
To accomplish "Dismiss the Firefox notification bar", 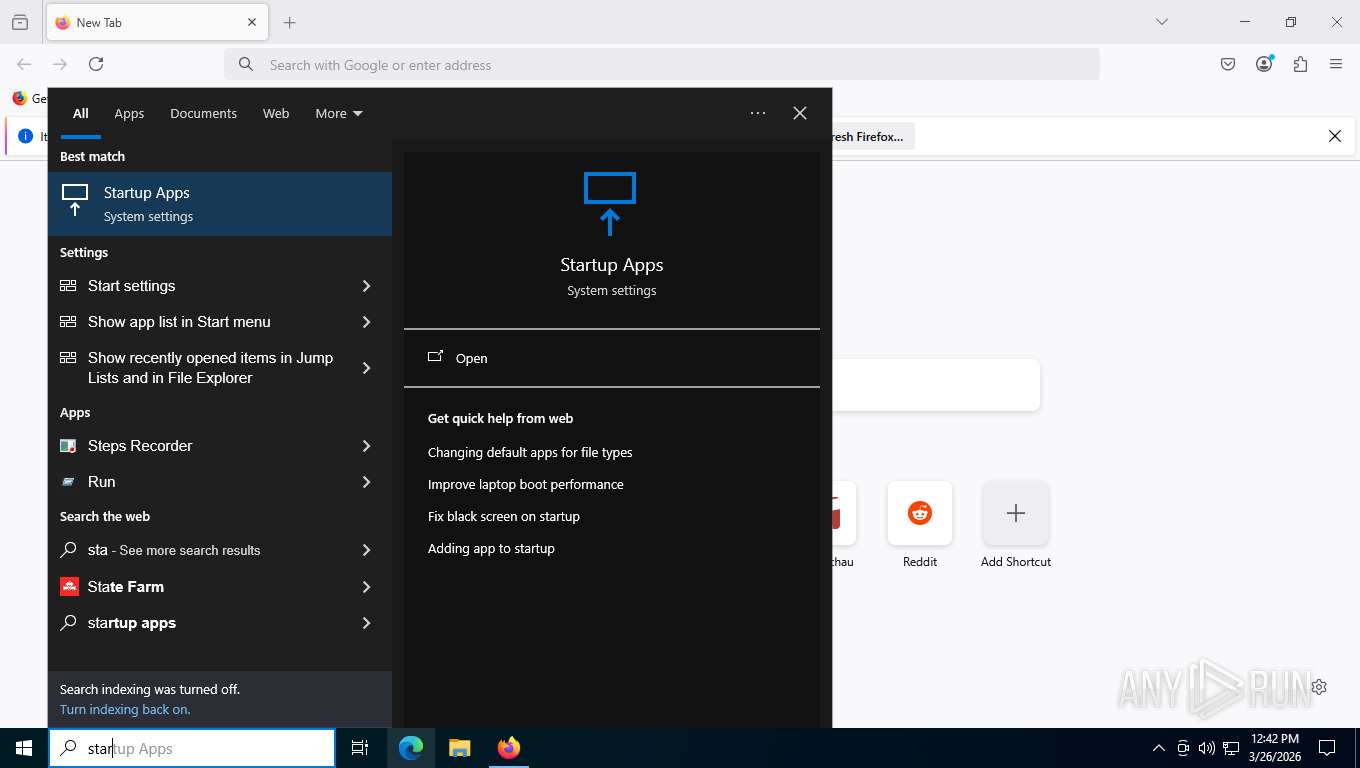I will tap(1335, 136).
